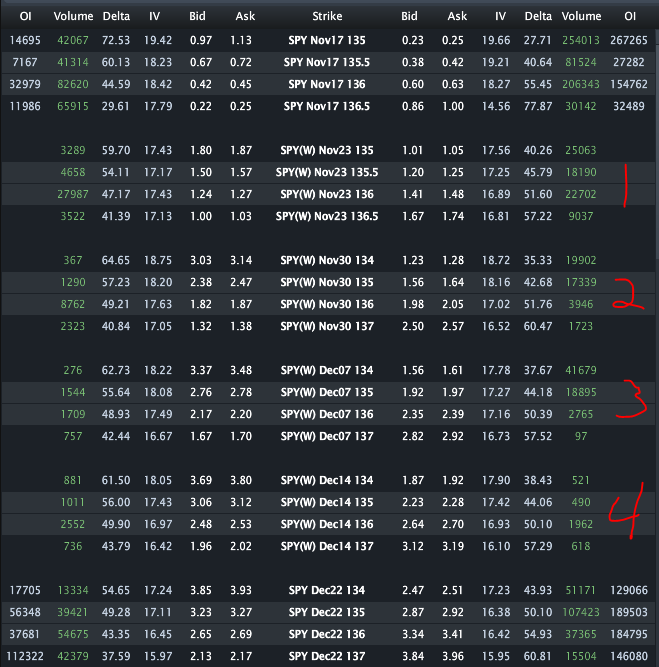Viewport: 659px width, 667px height.
Task: Click the OI value 184795
Action: click(x=629, y=634)
